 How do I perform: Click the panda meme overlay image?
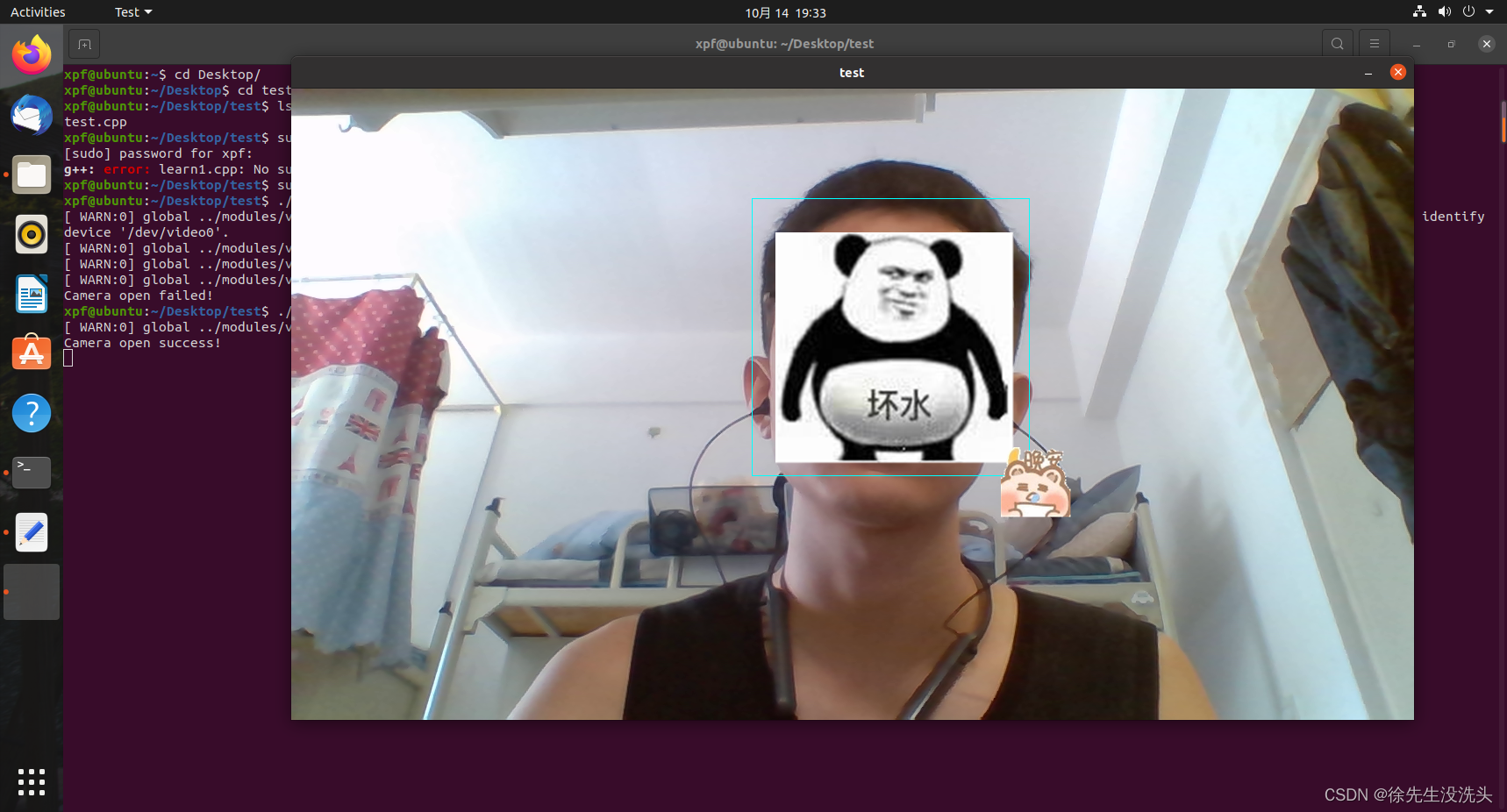pos(894,347)
